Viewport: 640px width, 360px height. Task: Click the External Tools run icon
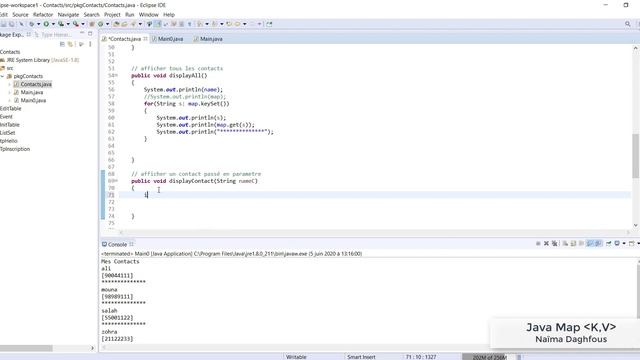click(76, 24)
